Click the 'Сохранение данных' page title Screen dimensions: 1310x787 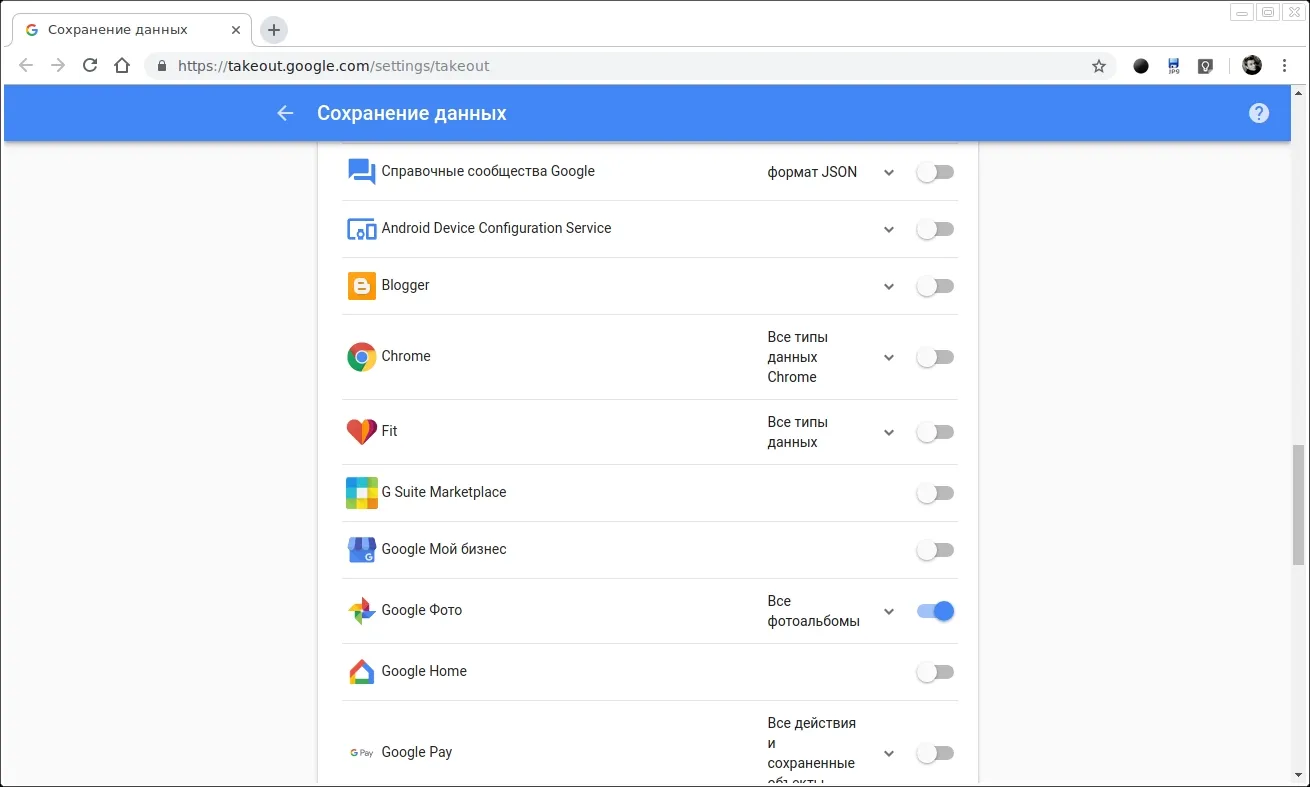tap(412, 113)
